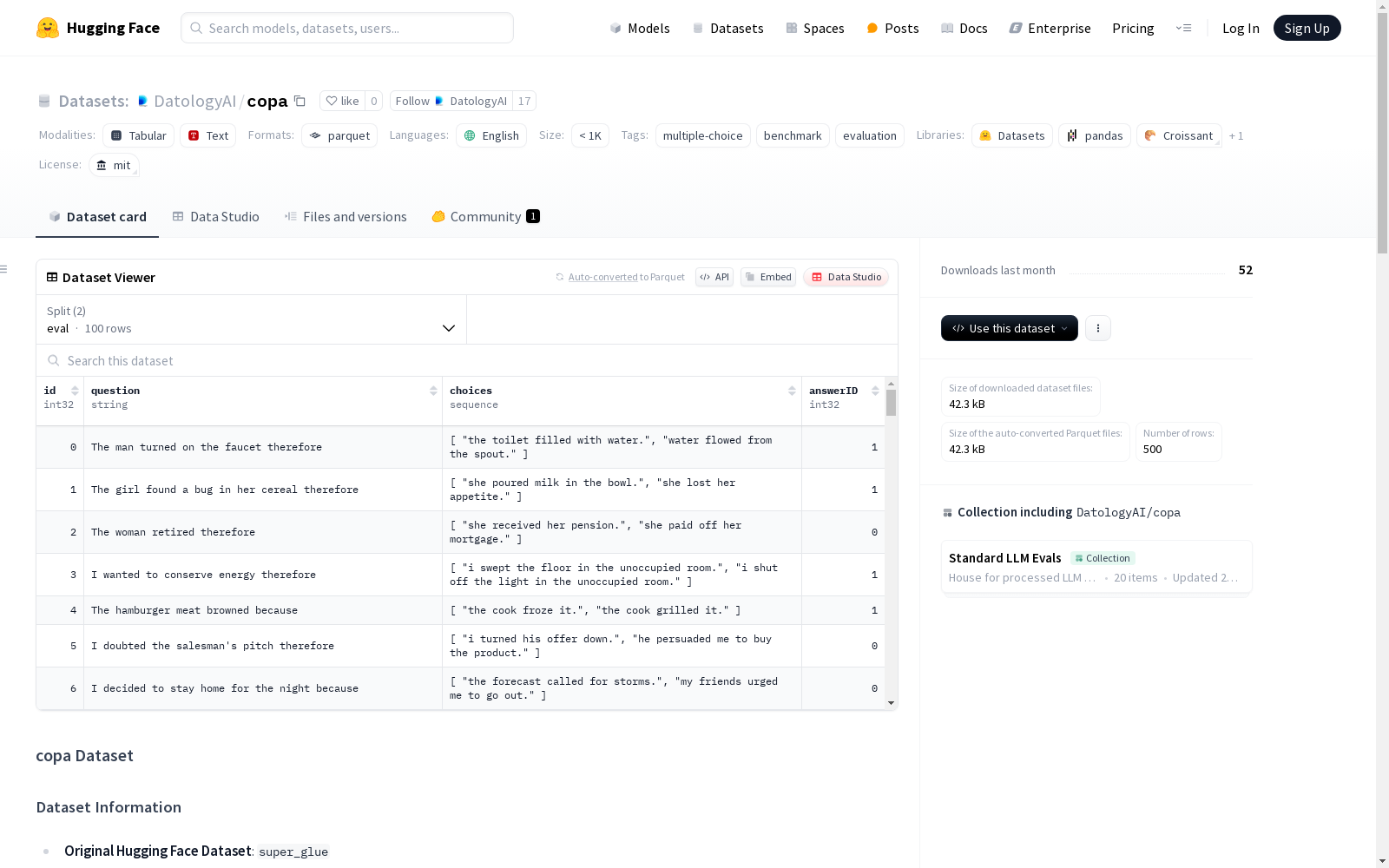Open the Community tab
This screenshot has width=1389, height=868.
486,217
